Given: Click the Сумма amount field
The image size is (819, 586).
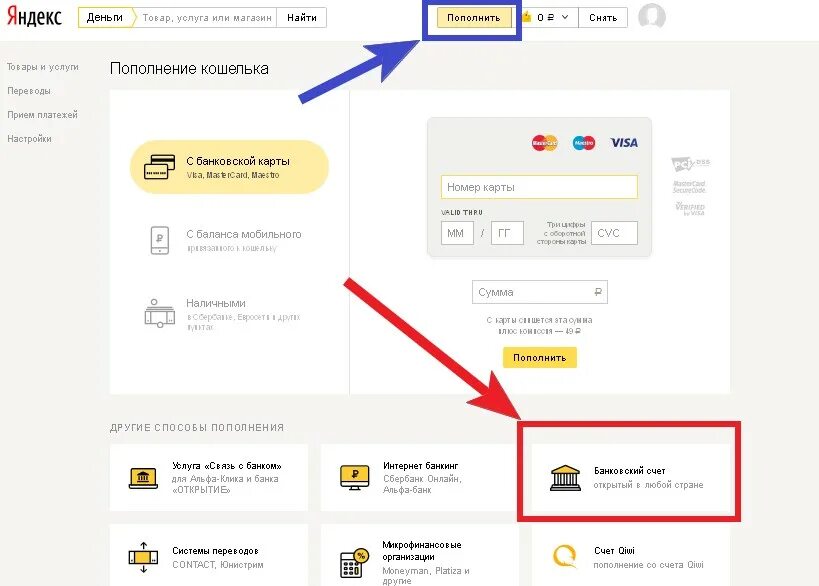Looking at the screenshot, I should 540,292.
